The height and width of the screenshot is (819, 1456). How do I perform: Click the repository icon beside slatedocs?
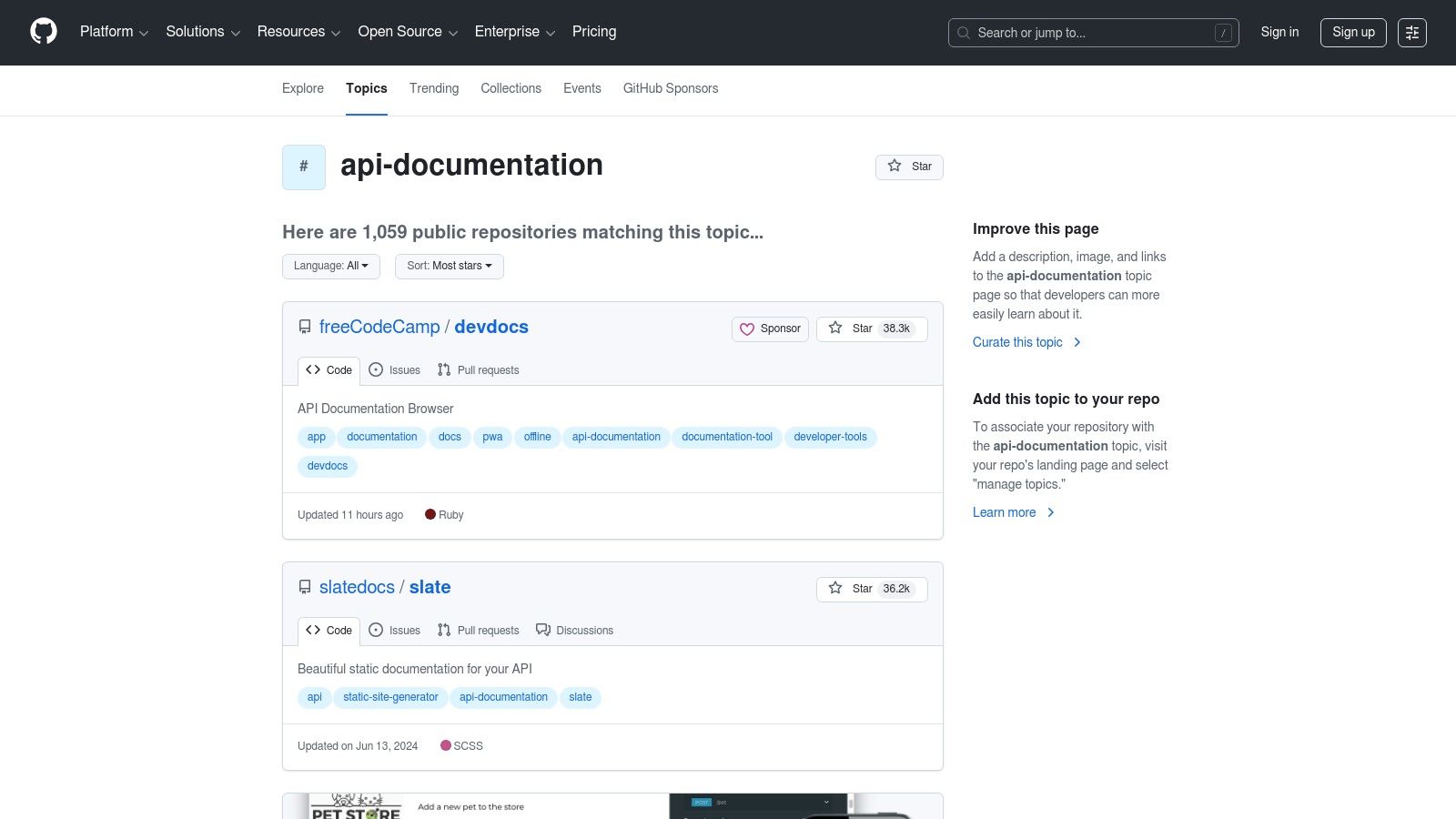(x=305, y=588)
